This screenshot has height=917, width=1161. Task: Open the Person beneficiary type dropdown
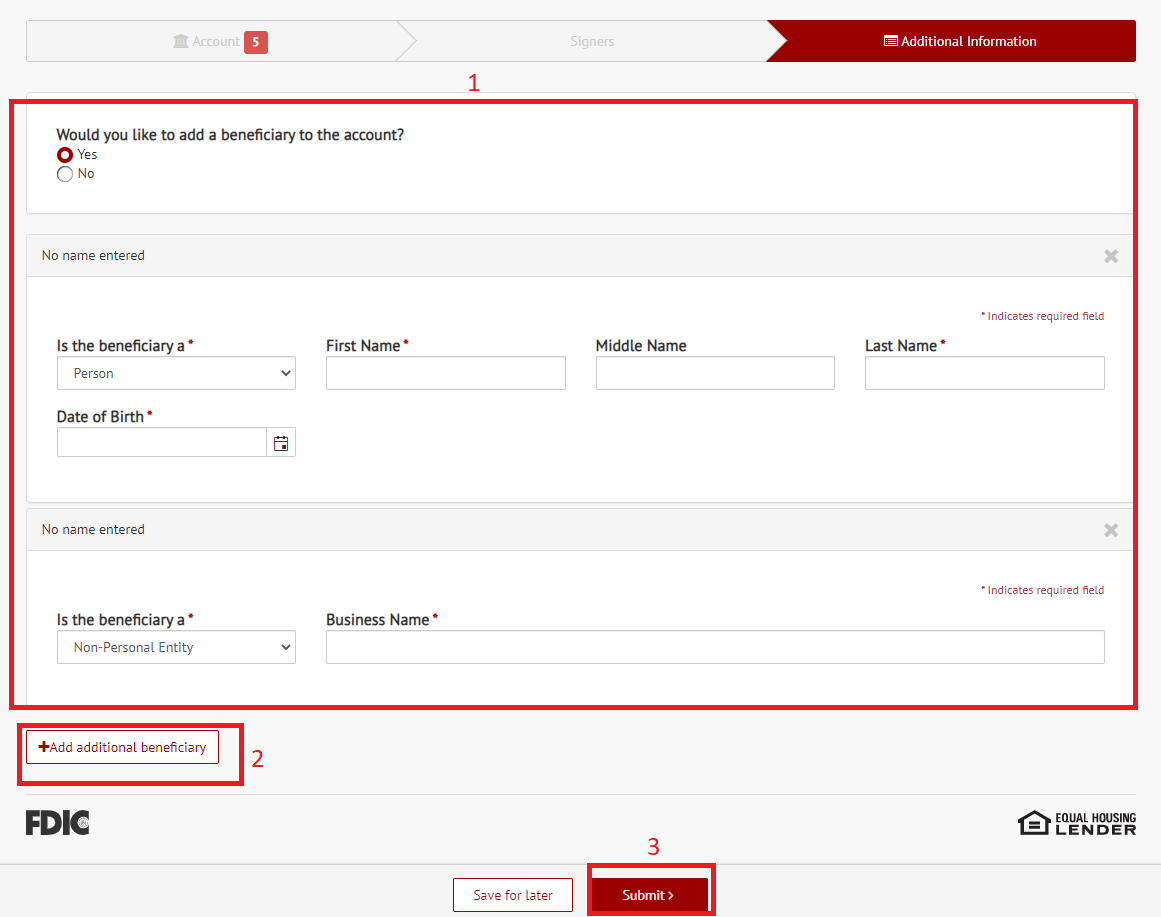coord(176,373)
